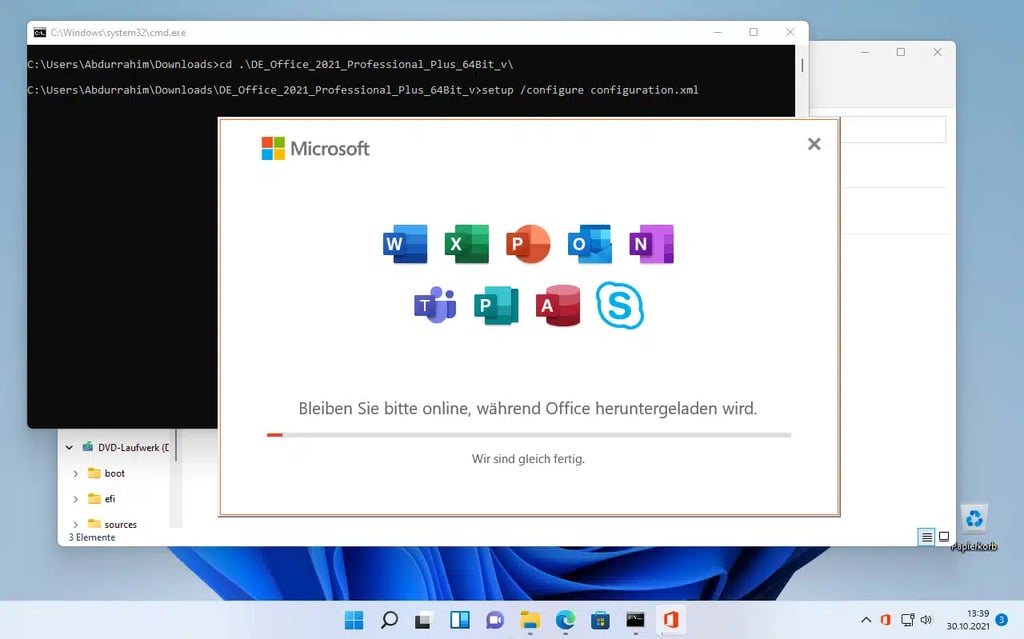Click the 'setup /configure configuration.xml' command text
The height and width of the screenshot is (639, 1024).
click(x=590, y=90)
